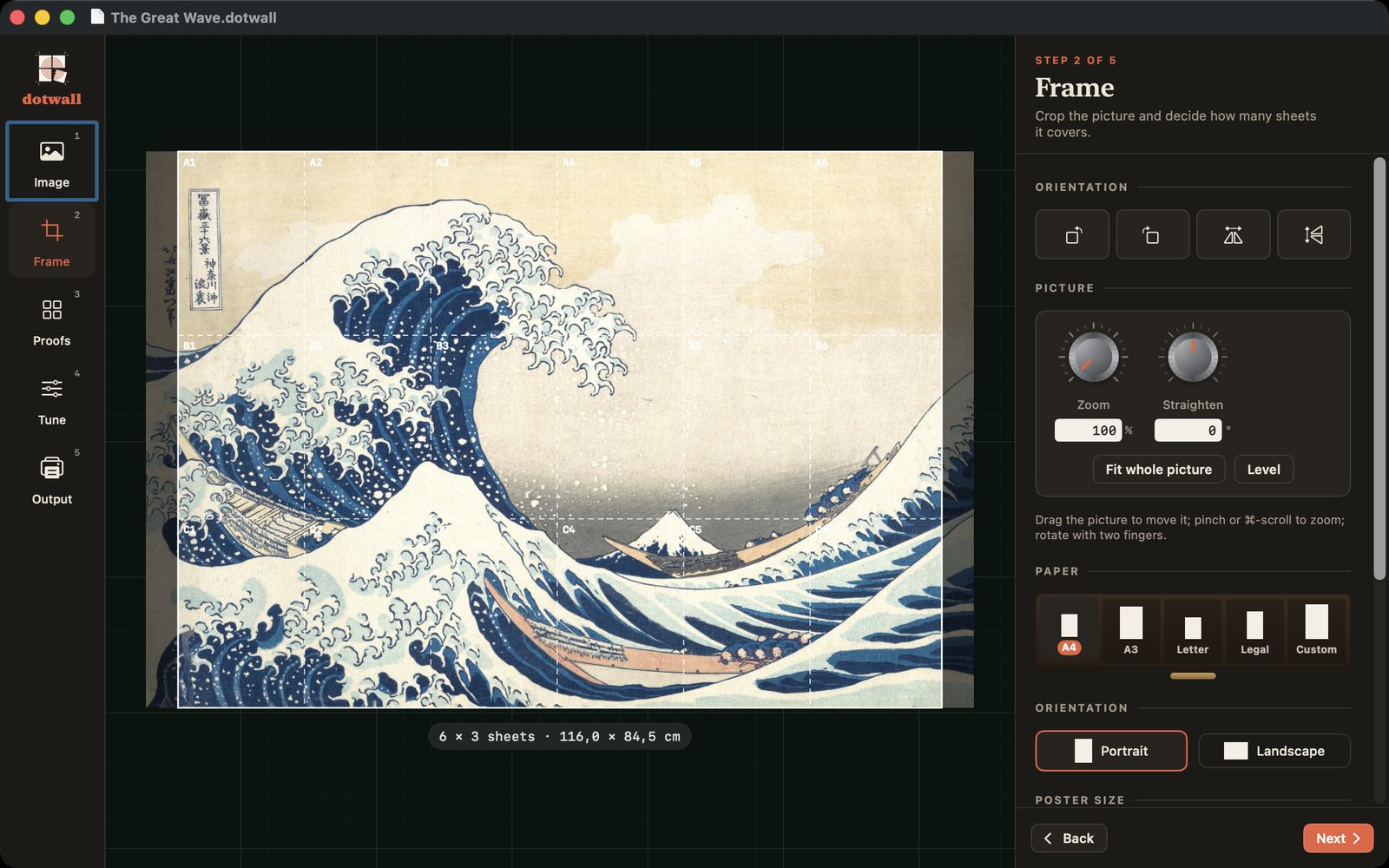Click the Straighten degrees field
The height and width of the screenshot is (868, 1389).
[x=1188, y=431]
